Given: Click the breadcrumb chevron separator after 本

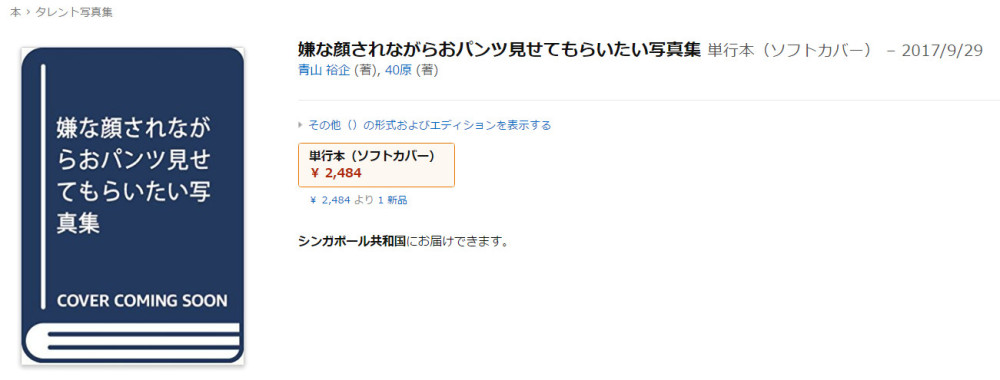Looking at the screenshot, I should (x=27, y=12).
